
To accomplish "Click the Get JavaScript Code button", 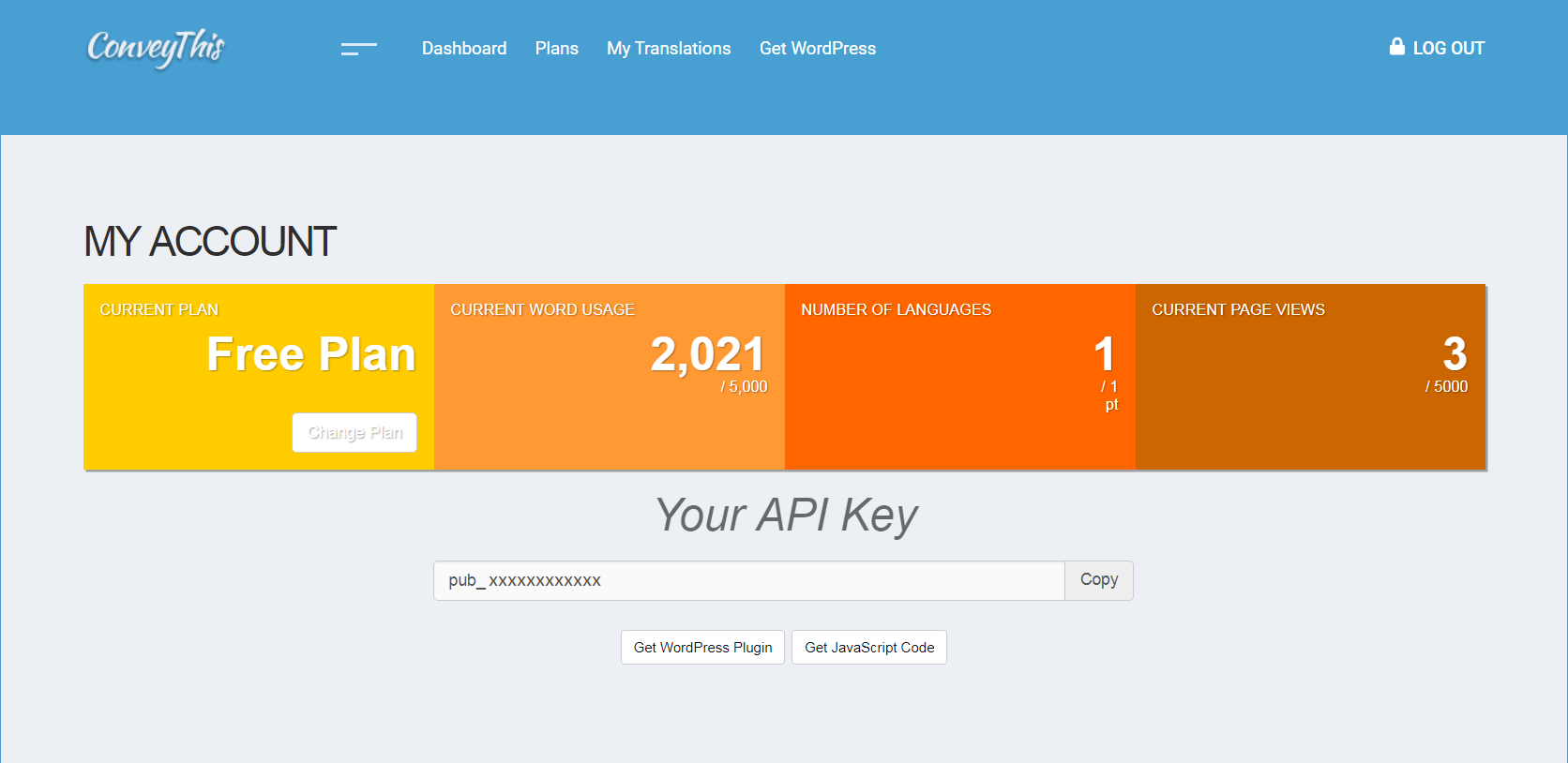I will (868, 648).
